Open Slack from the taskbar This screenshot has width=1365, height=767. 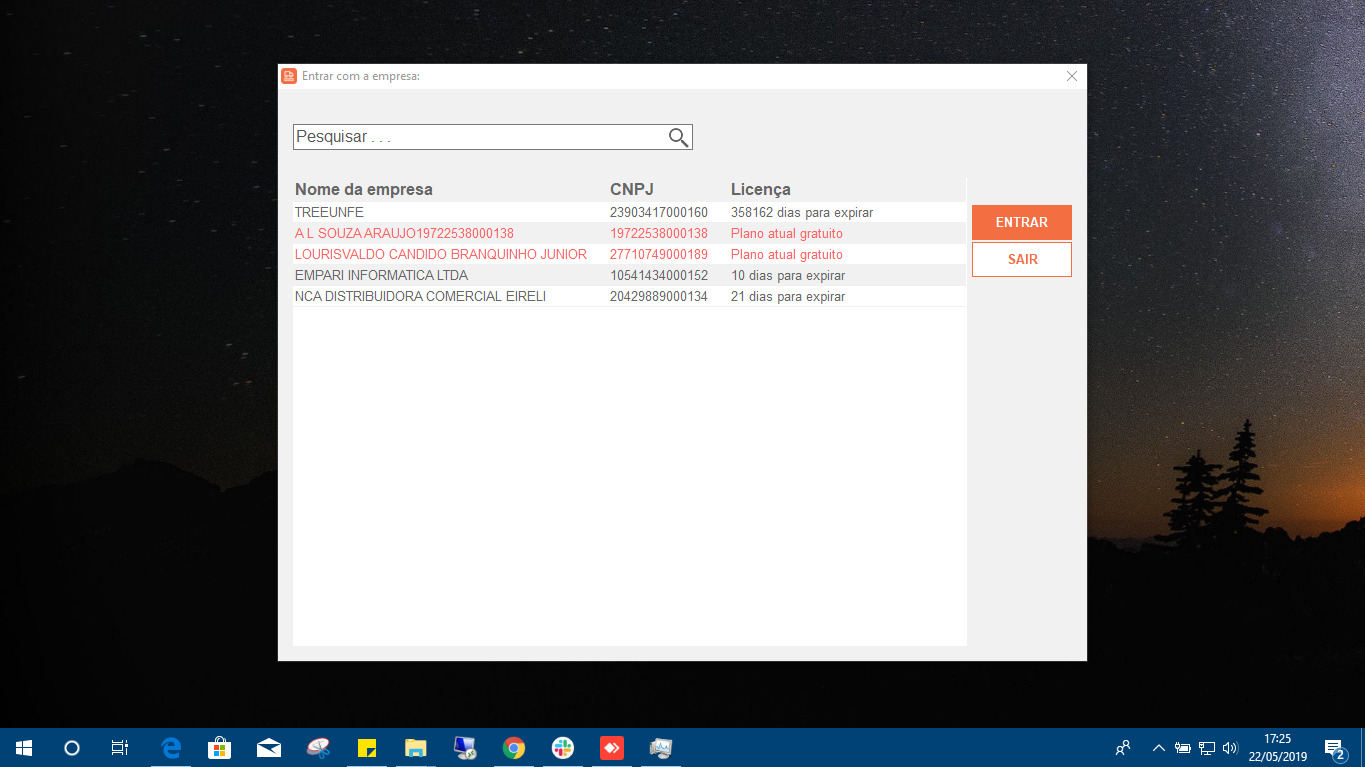click(x=563, y=748)
